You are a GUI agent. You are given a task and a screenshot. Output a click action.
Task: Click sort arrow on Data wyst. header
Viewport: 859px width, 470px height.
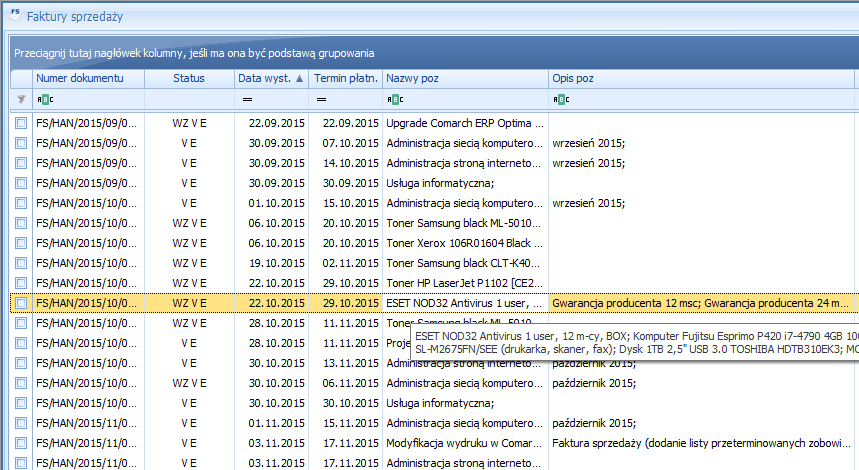click(299, 78)
